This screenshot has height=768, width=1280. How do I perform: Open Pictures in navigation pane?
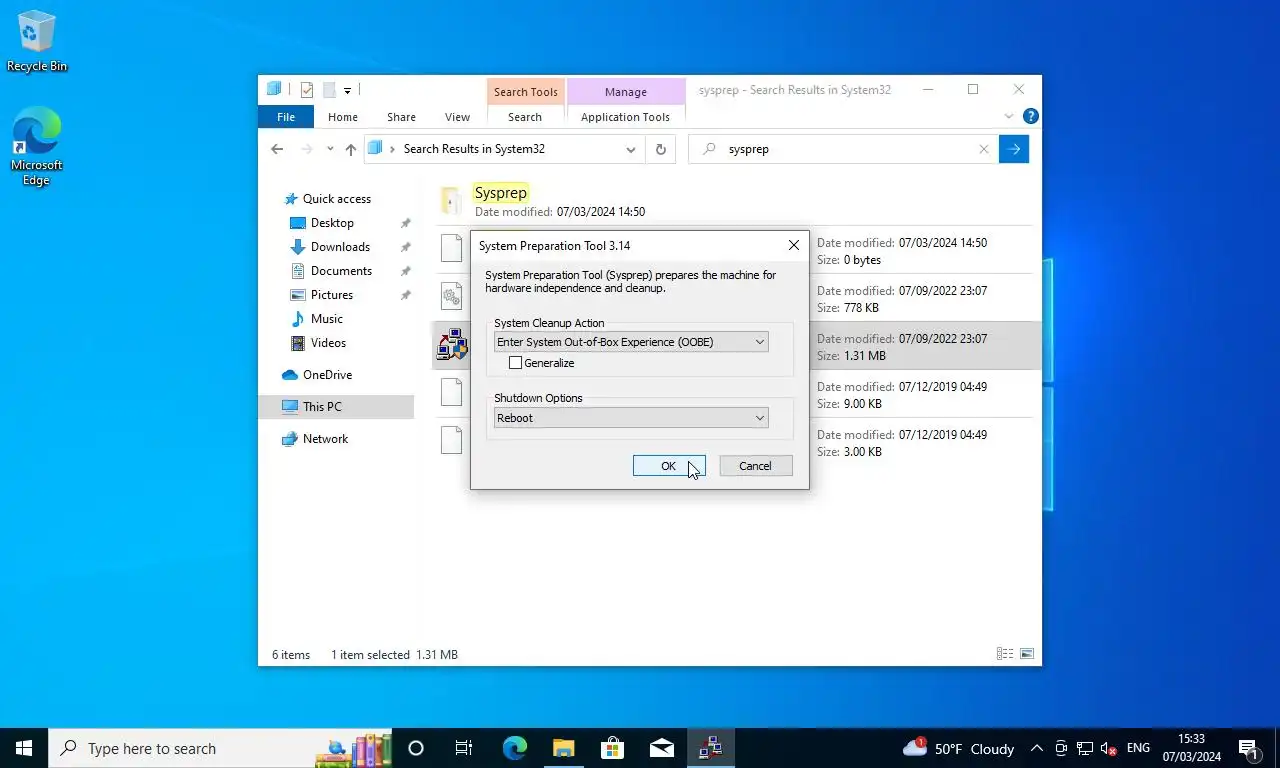(x=332, y=295)
